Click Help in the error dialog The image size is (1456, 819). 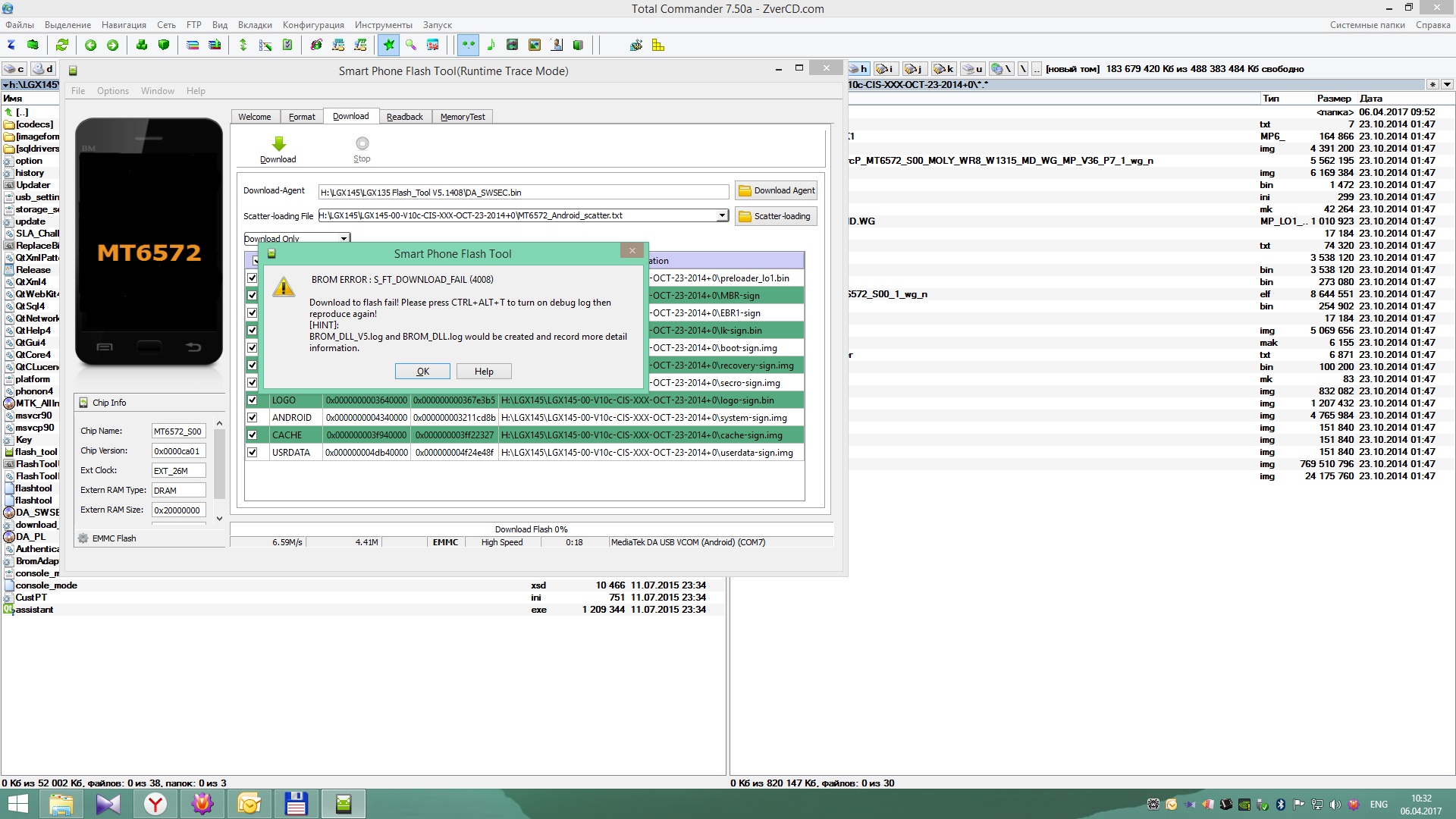[484, 372]
